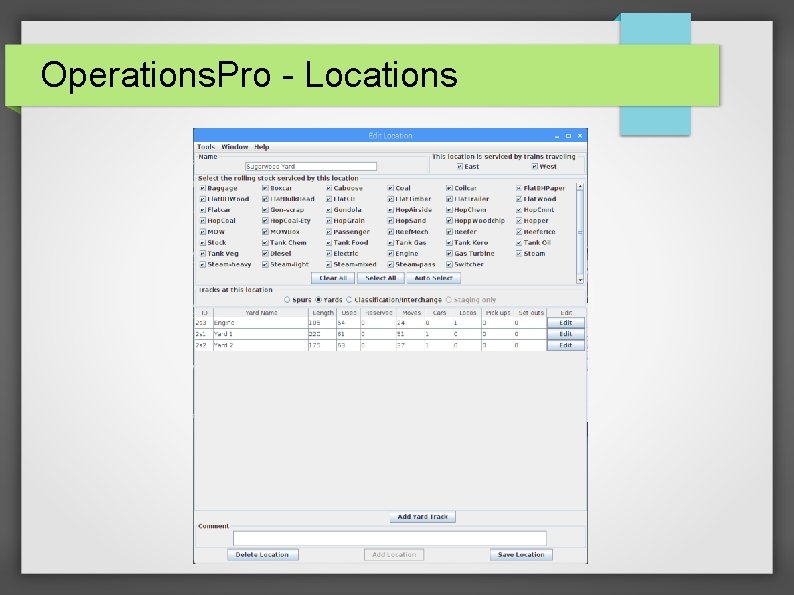This screenshot has width=794, height=595.
Task: Uncheck the Baggage rolling stock checkbox
Action: coord(203,188)
